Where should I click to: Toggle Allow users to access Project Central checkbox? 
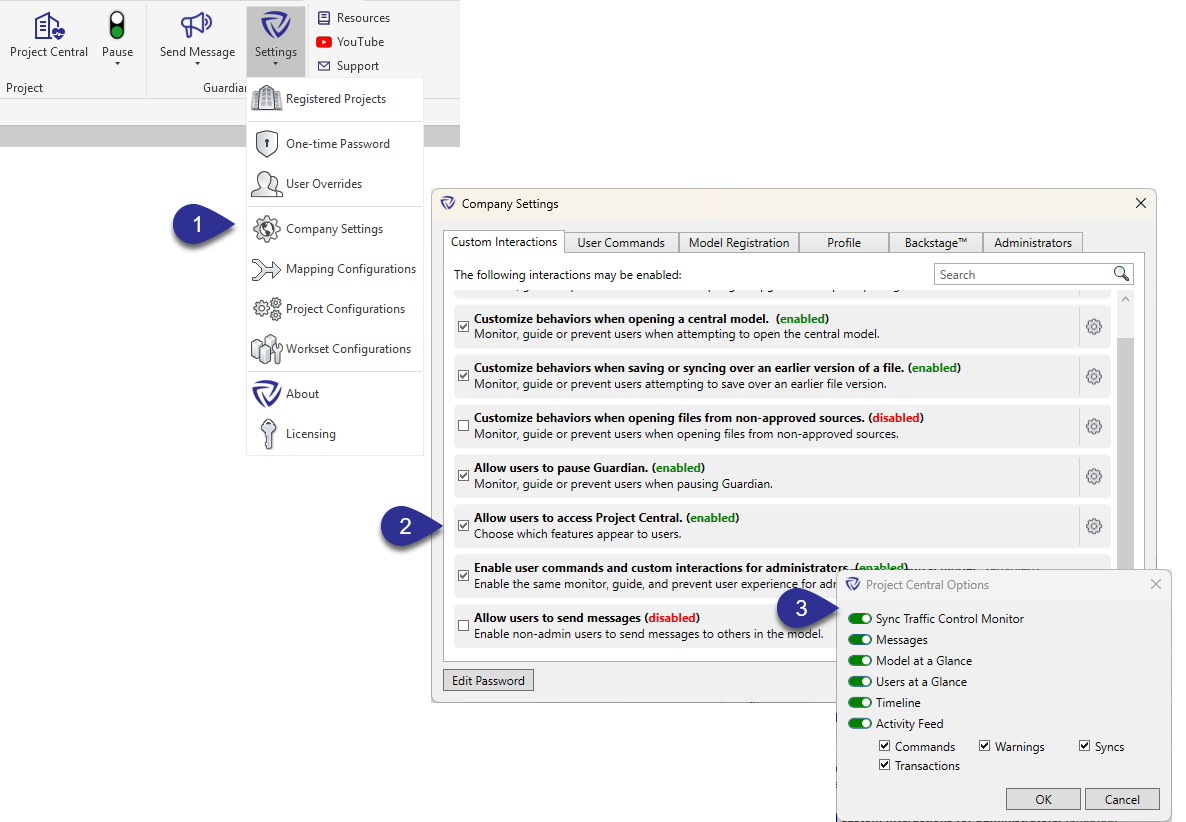pyautogui.click(x=464, y=526)
